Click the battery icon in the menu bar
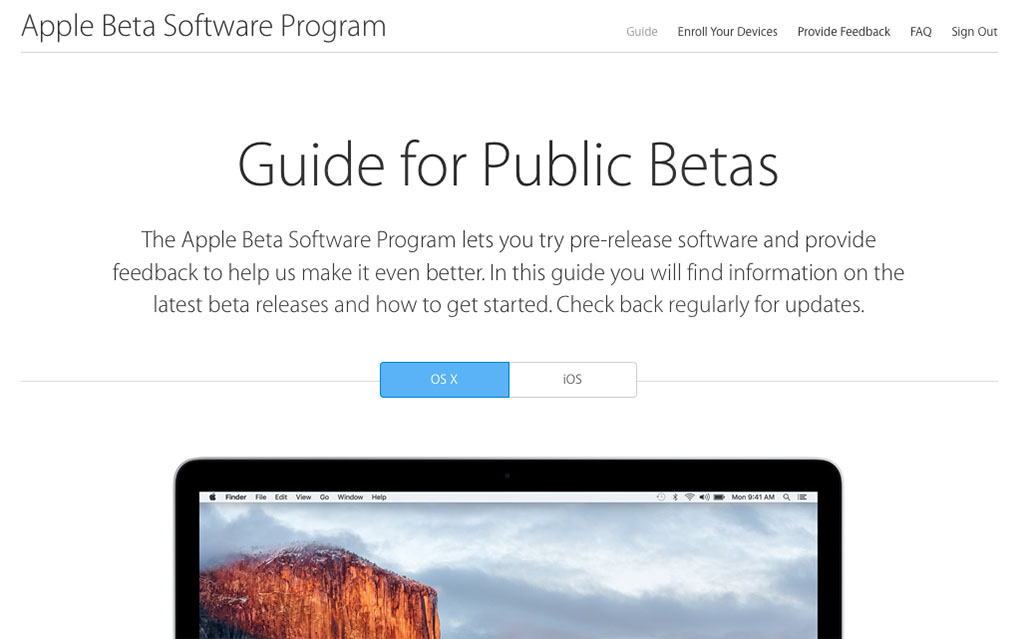The width and height of the screenshot is (1024, 639). (719, 497)
